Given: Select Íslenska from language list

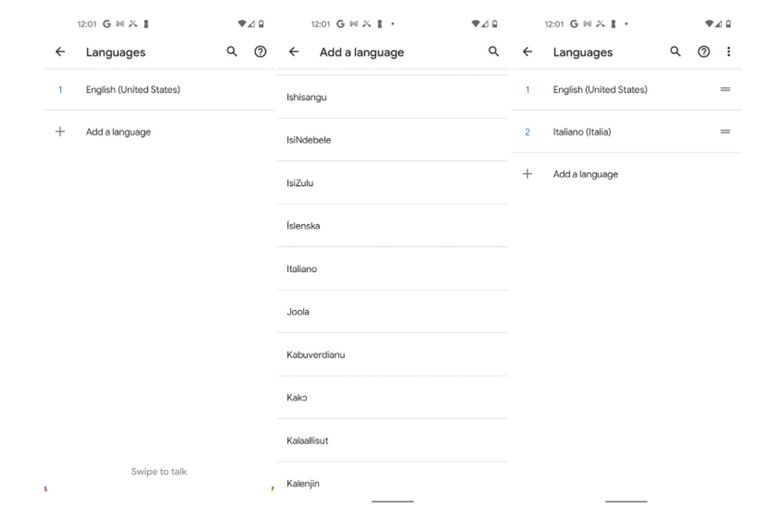Looking at the screenshot, I should [x=303, y=226].
